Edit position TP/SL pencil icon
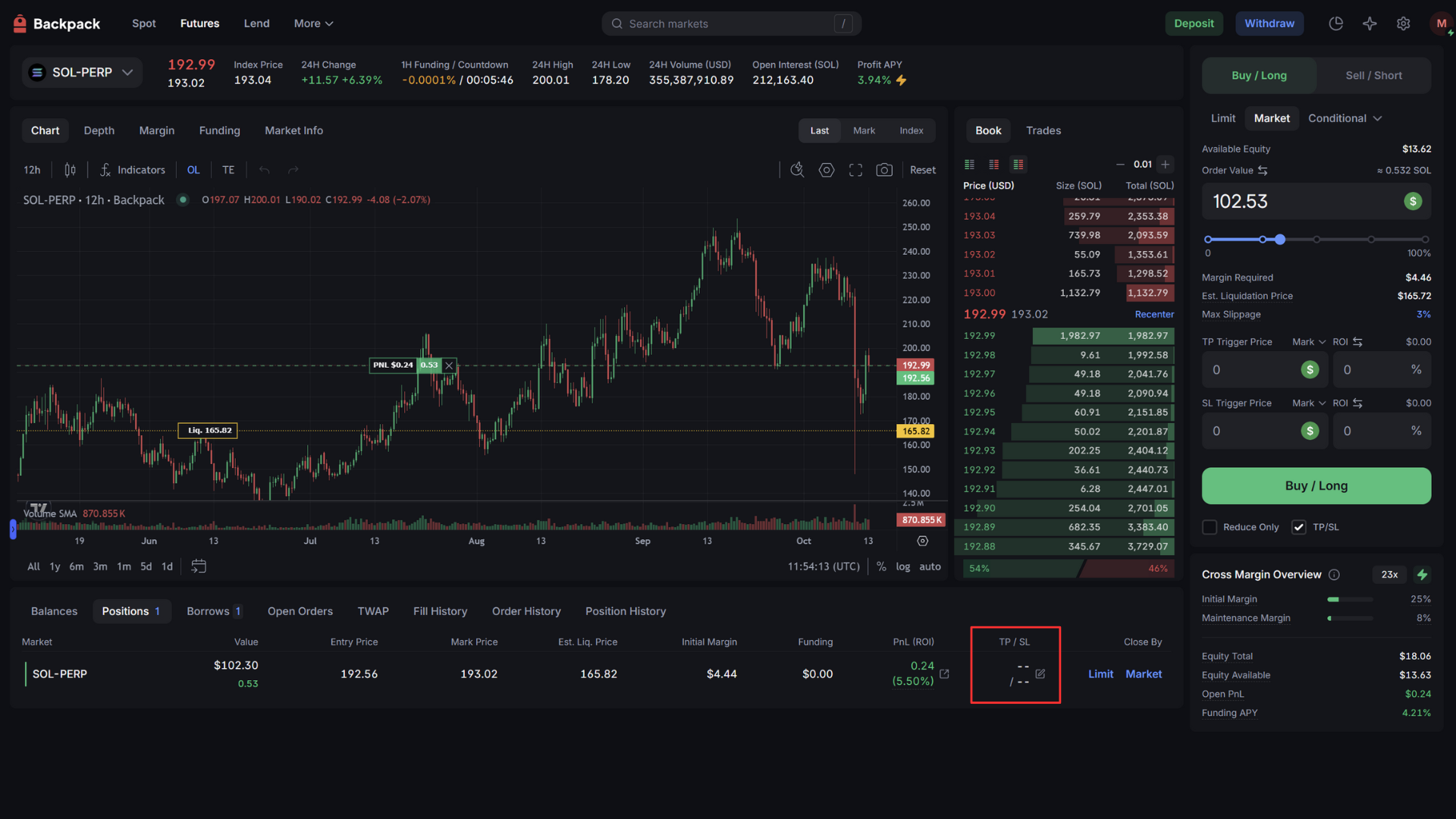Image resolution: width=1456 pixels, height=819 pixels. (1040, 673)
